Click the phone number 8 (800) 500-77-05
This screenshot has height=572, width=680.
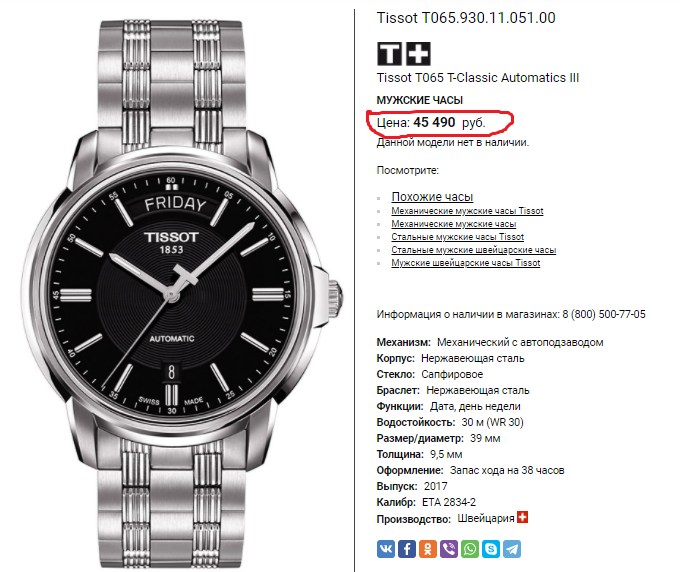click(x=604, y=314)
